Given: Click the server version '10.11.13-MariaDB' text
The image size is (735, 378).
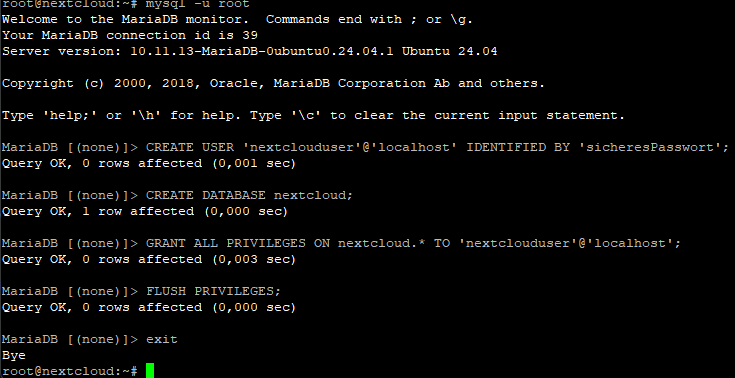Looking at the screenshot, I should point(194,52).
